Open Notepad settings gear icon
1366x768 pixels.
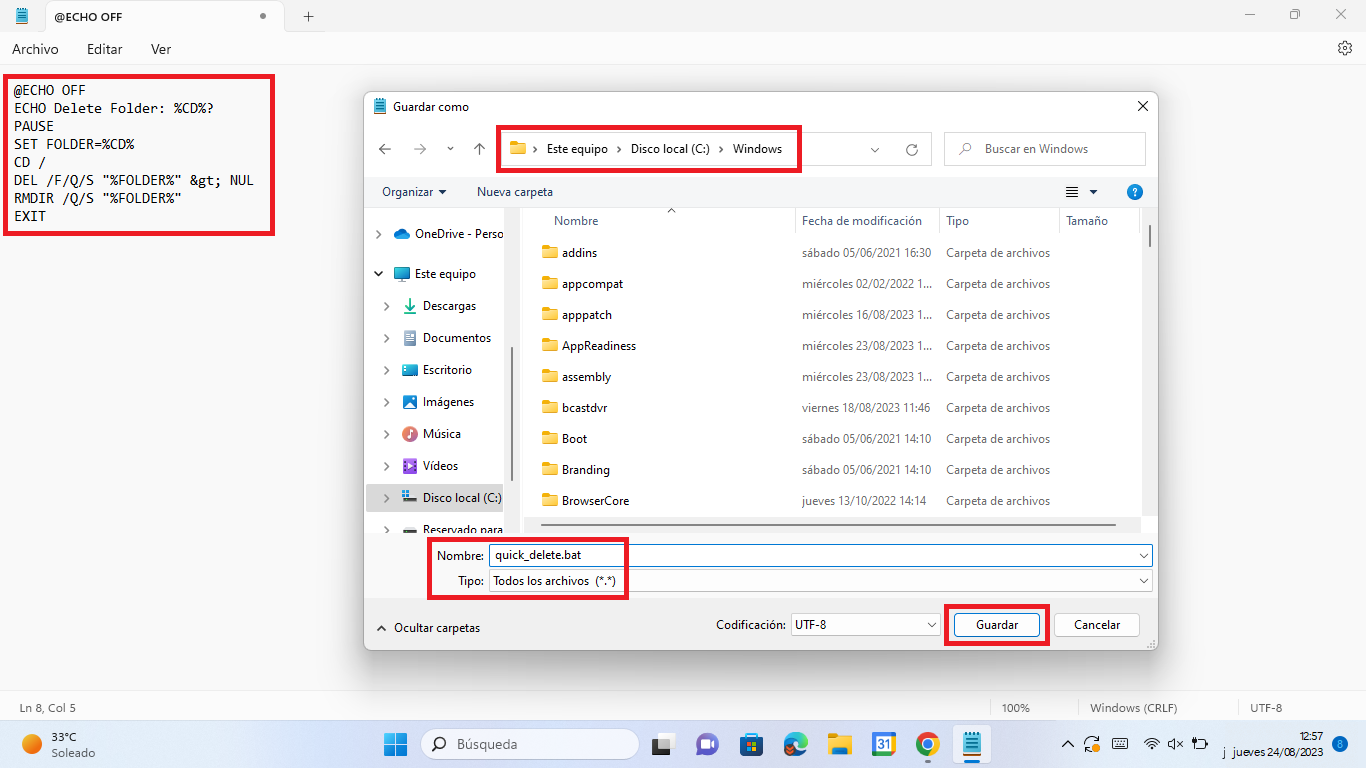click(1344, 49)
